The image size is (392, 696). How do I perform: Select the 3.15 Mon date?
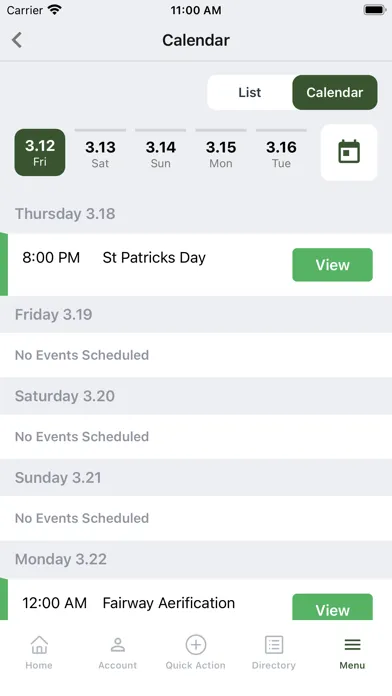(x=221, y=152)
